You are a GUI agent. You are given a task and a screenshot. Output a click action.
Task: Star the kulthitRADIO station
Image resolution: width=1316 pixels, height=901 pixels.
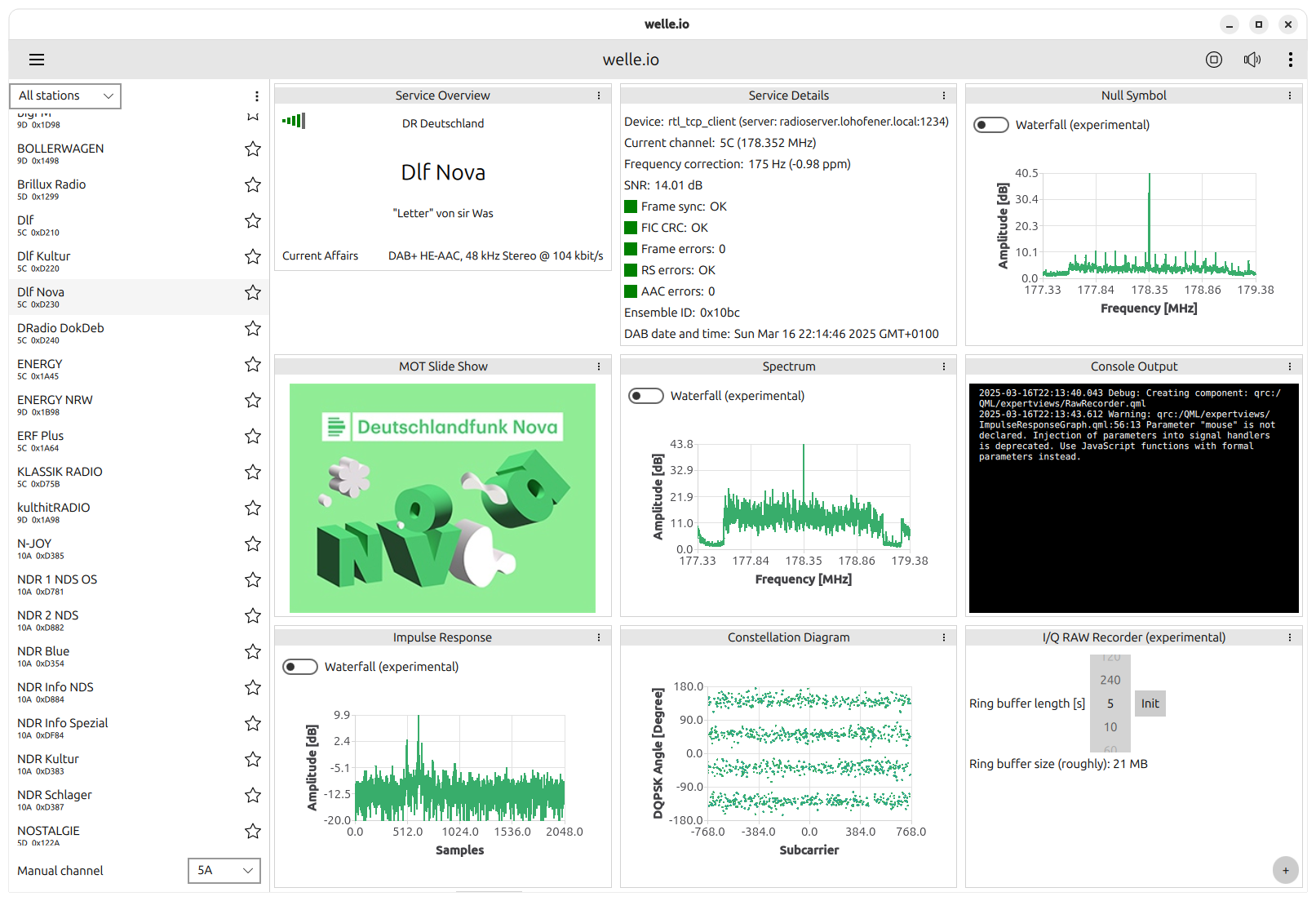pos(253,508)
